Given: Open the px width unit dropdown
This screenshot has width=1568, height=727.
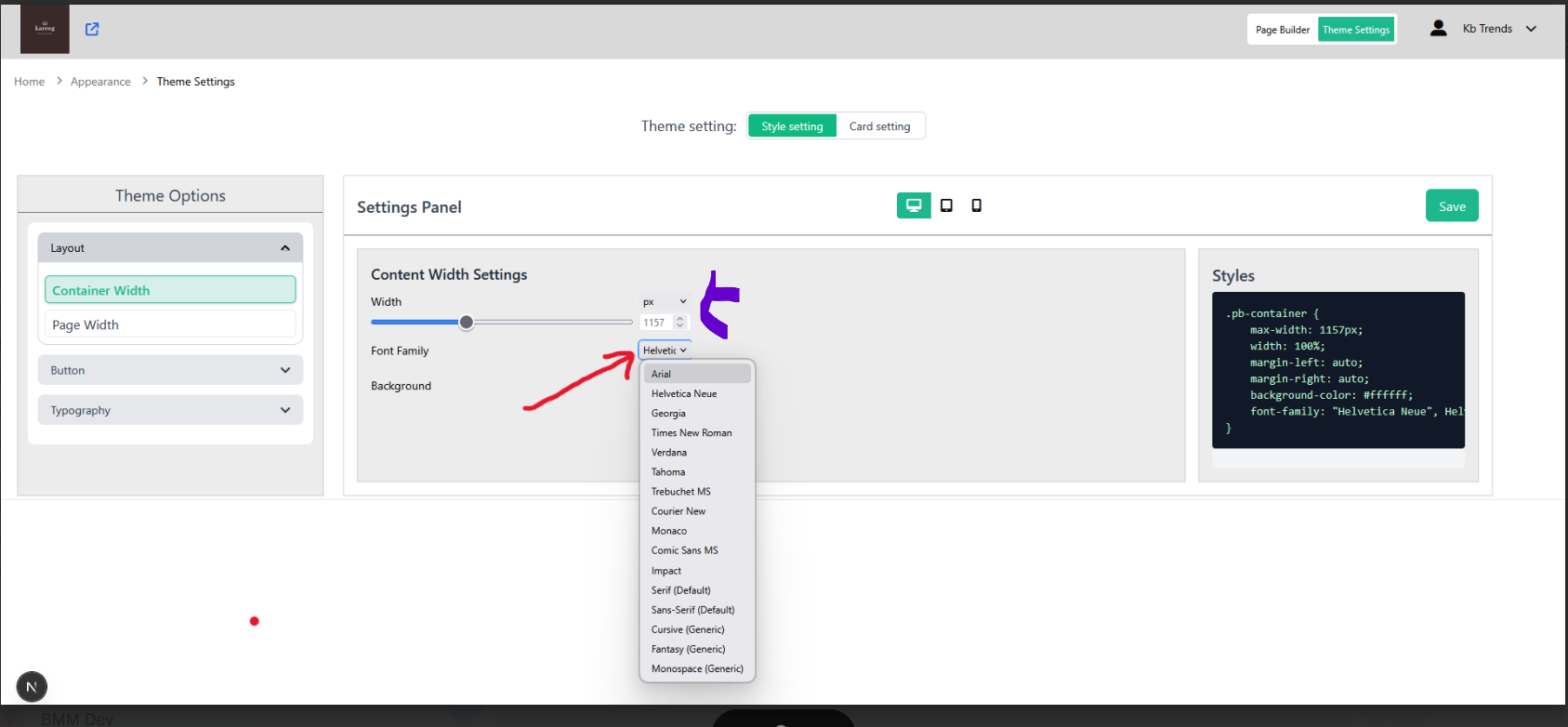Looking at the screenshot, I should pyautogui.click(x=665, y=301).
